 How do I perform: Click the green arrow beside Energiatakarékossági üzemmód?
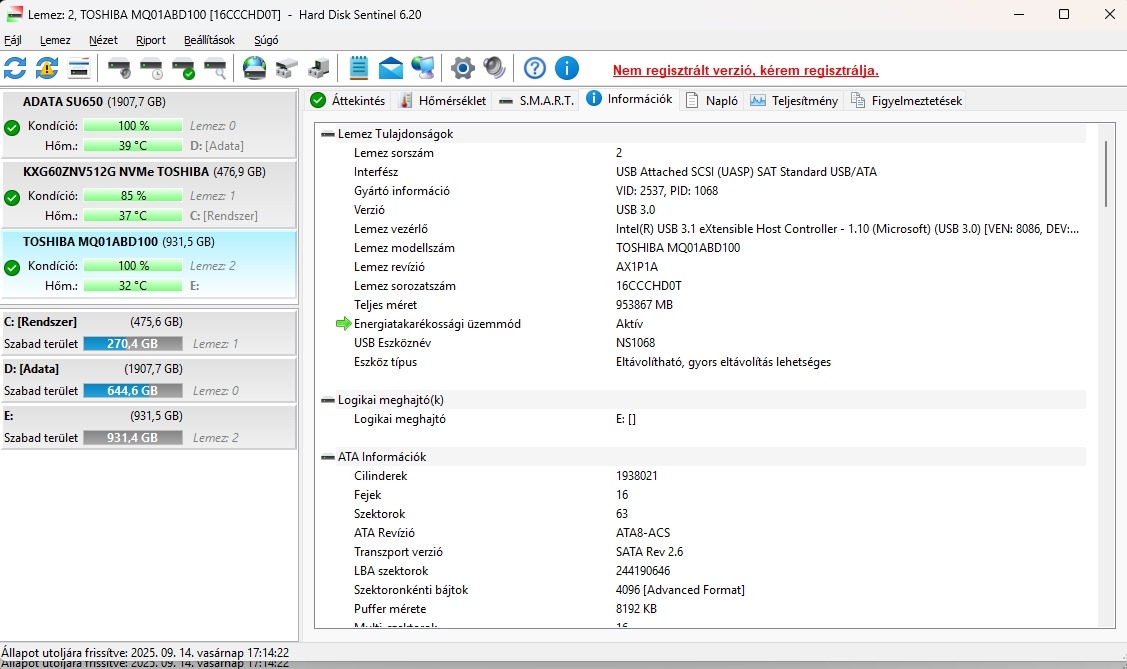(x=344, y=323)
